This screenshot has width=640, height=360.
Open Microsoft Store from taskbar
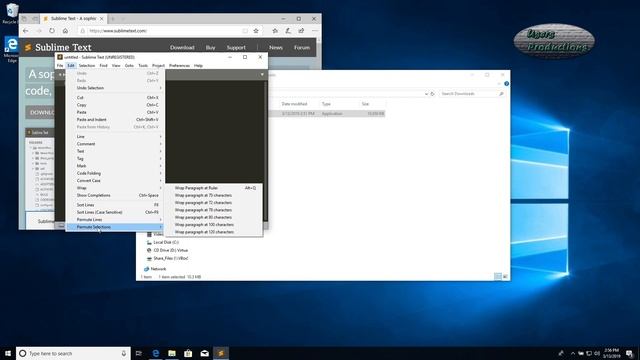click(x=188, y=353)
